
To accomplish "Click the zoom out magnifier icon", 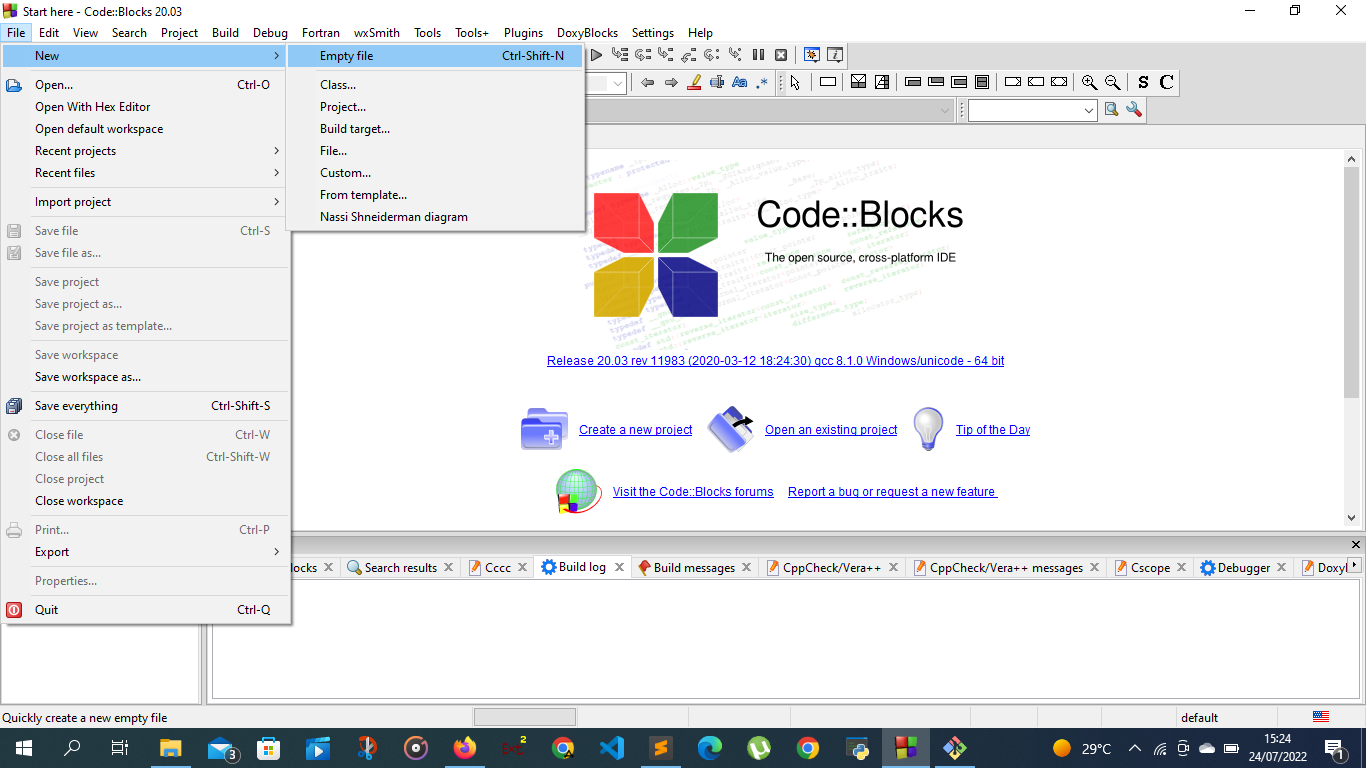I will [x=1112, y=82].
